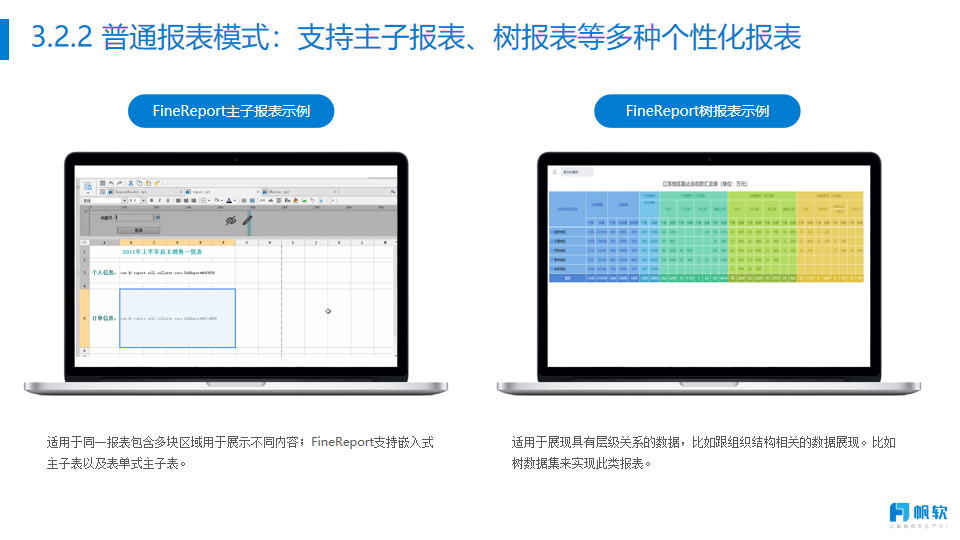
Task: Click the 合计 total row label
Action: (568, 278)
